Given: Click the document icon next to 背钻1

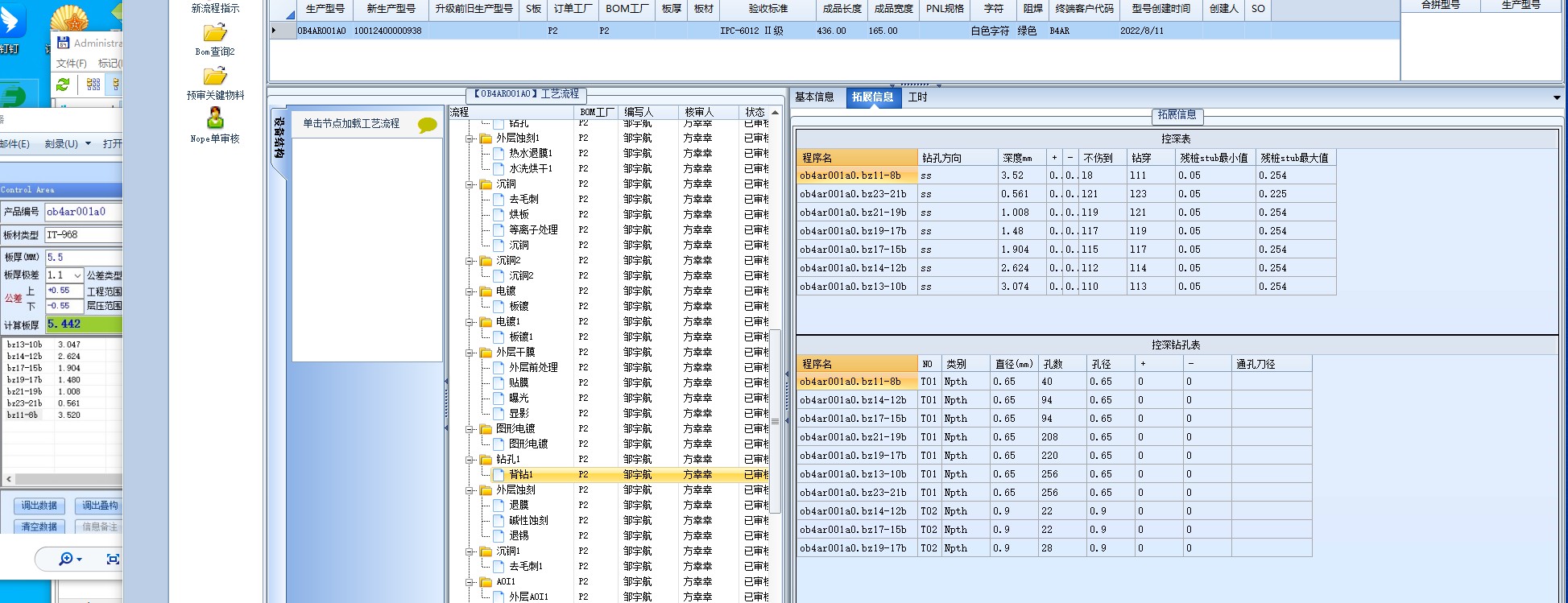Looking at the screenshot, I should tap(499, 475).
